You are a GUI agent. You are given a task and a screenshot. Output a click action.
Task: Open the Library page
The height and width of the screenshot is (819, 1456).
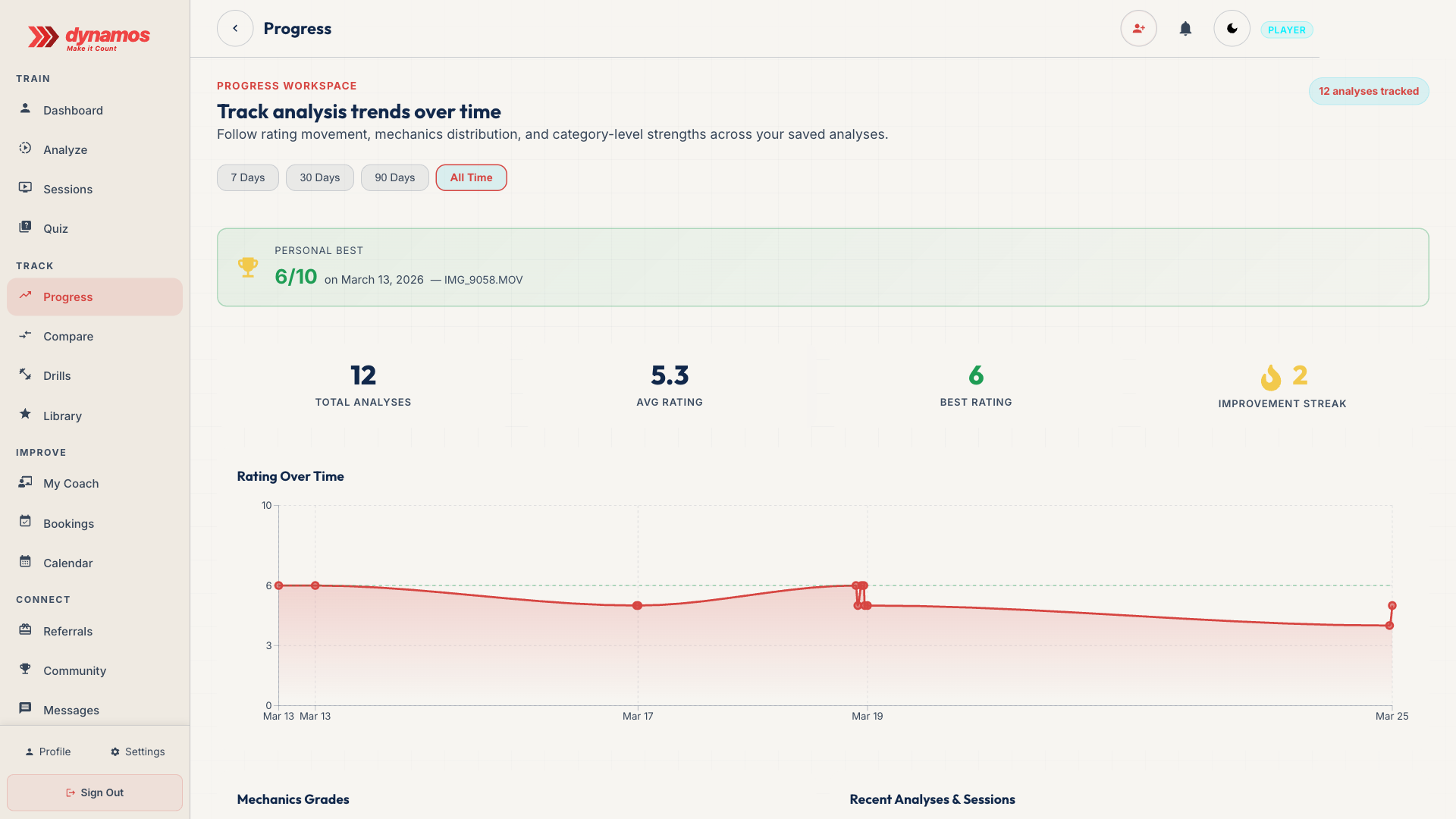click(x=95, y=416)
